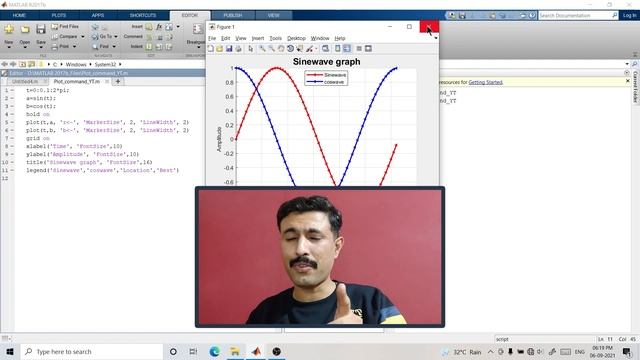Image resolution: width=640 pixels, height=360 pixels.
Task: Open the Find dropdown in Navigate group
Action: click(x=114, y=47)
